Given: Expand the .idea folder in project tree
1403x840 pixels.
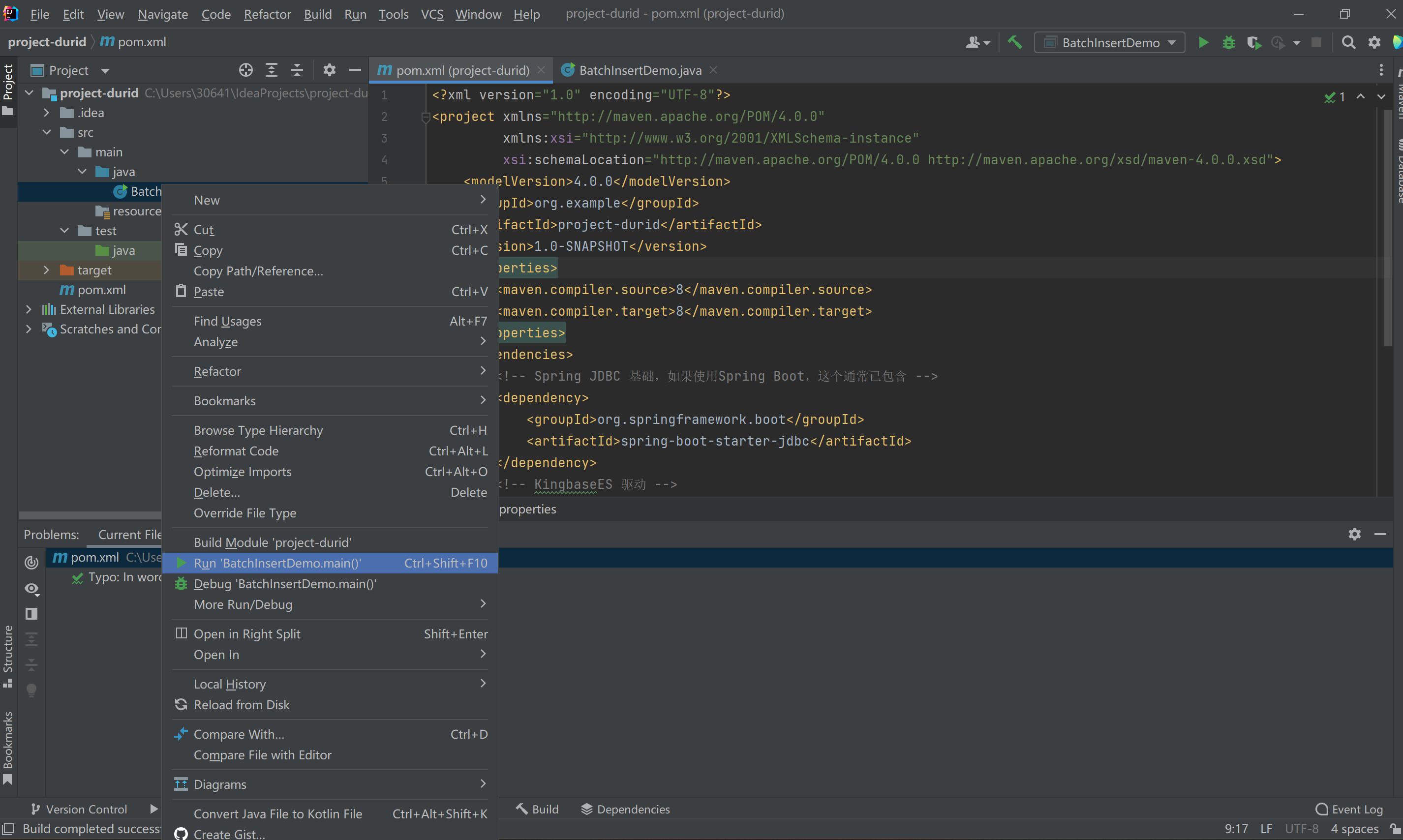Looking at the screenshot, I should [46, 113].
